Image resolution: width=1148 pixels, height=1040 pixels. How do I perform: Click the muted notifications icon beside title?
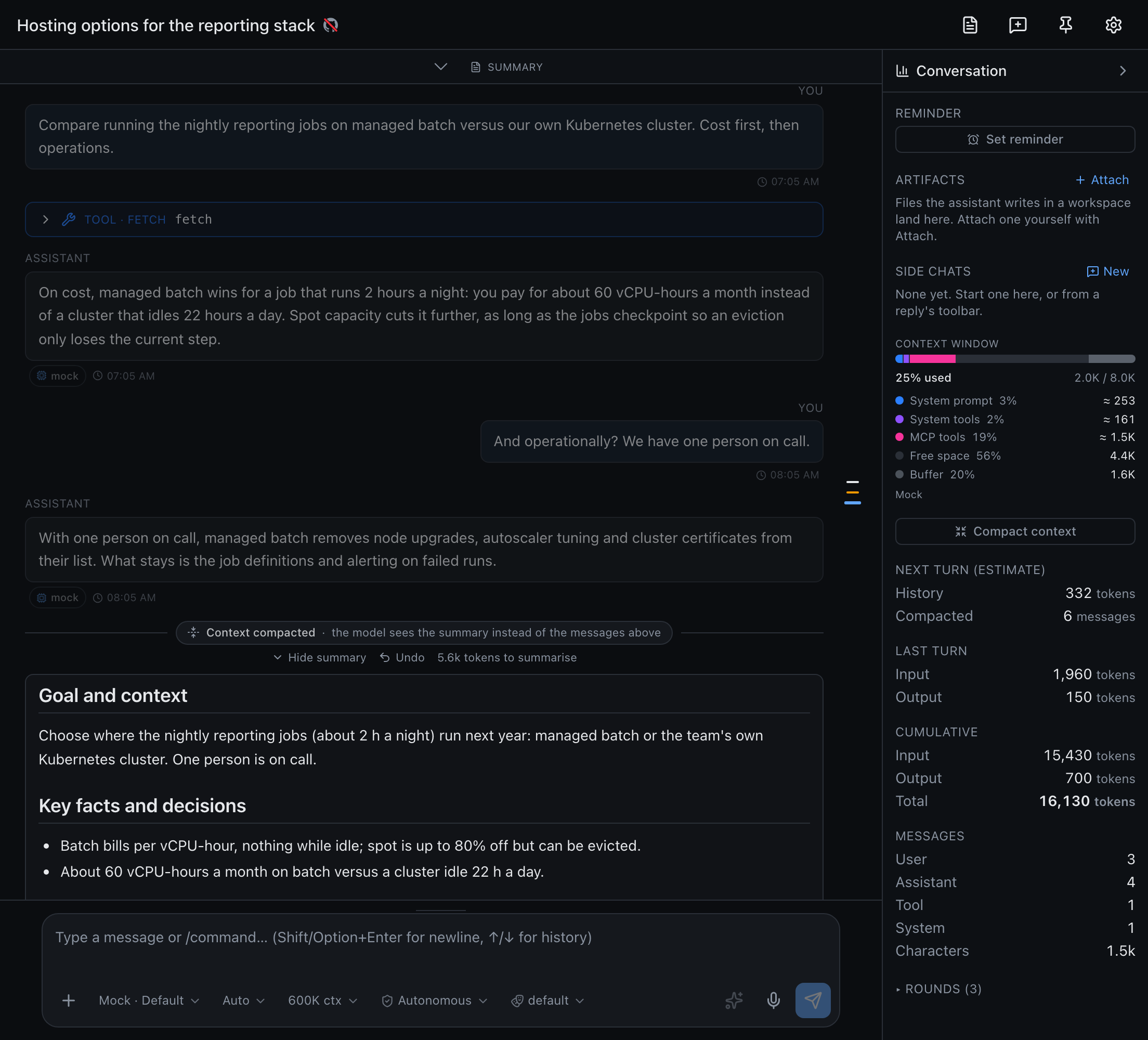pyautogui.click(x=331, y=25)
